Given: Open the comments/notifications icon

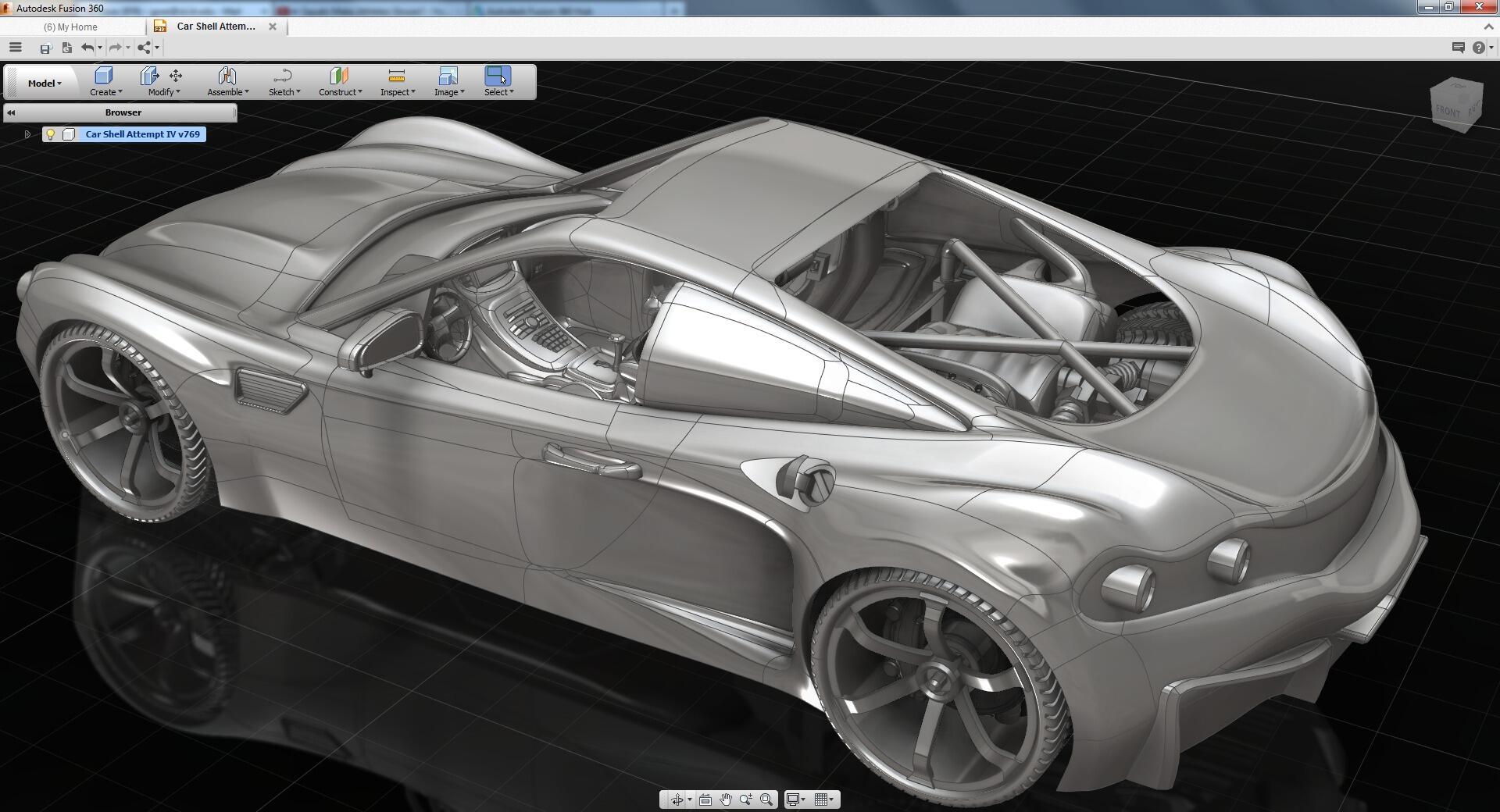Looking at the screenshot, I should click(x=1458, y=48).
